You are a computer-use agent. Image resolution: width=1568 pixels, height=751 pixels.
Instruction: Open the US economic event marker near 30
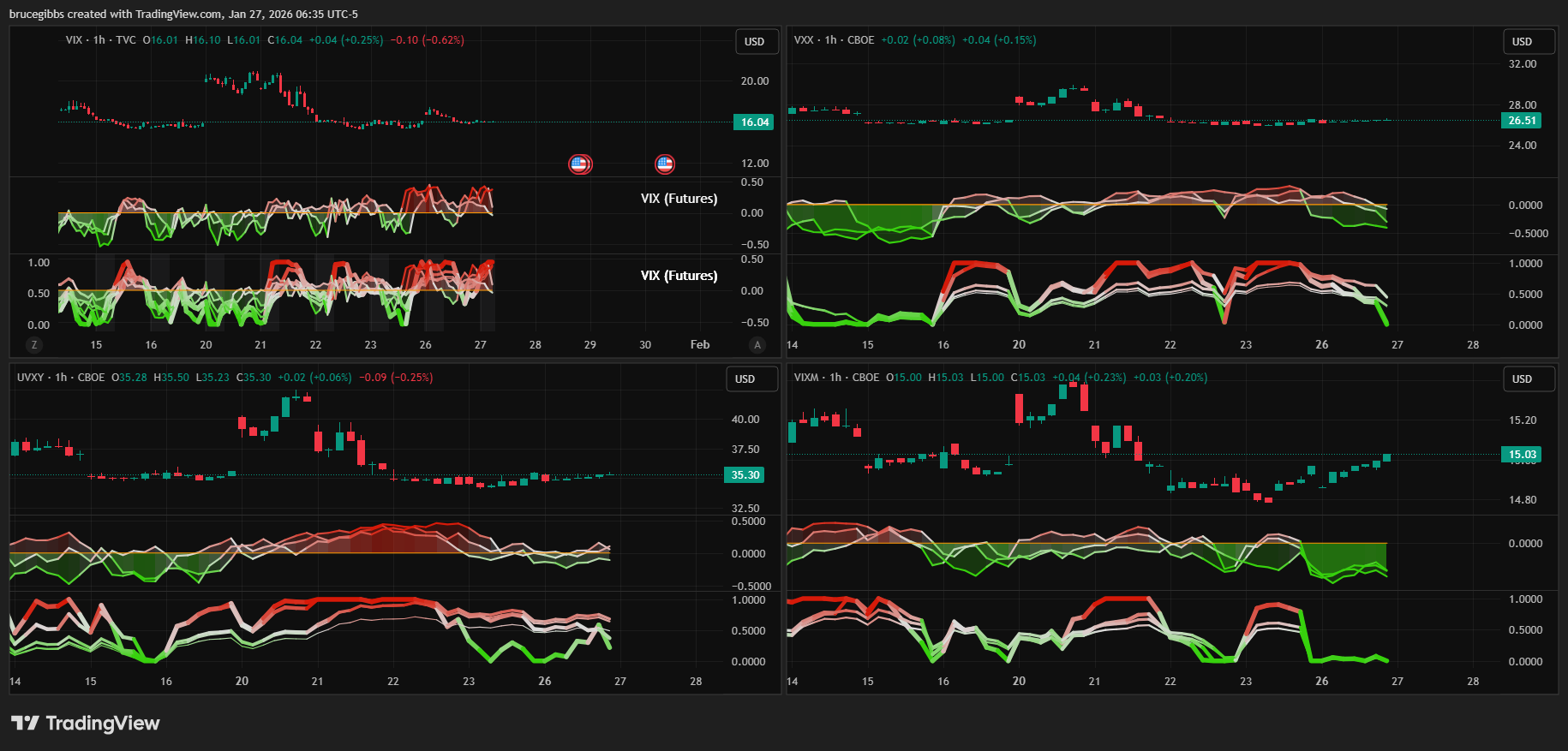[665, 164]
